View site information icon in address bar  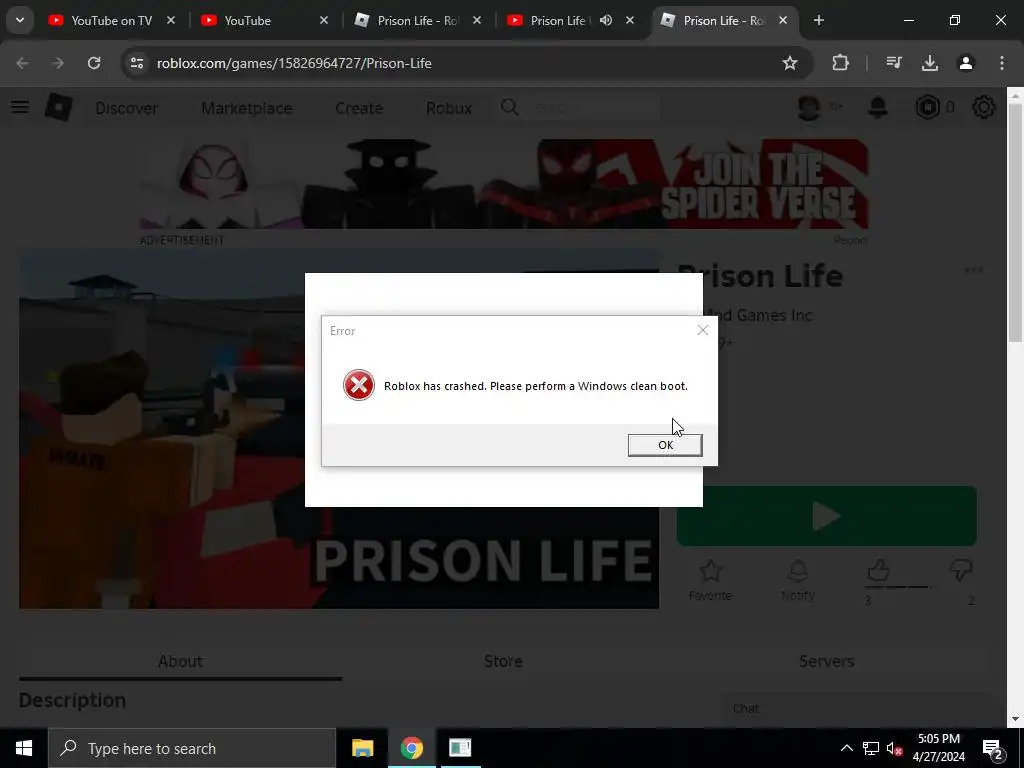136,63
